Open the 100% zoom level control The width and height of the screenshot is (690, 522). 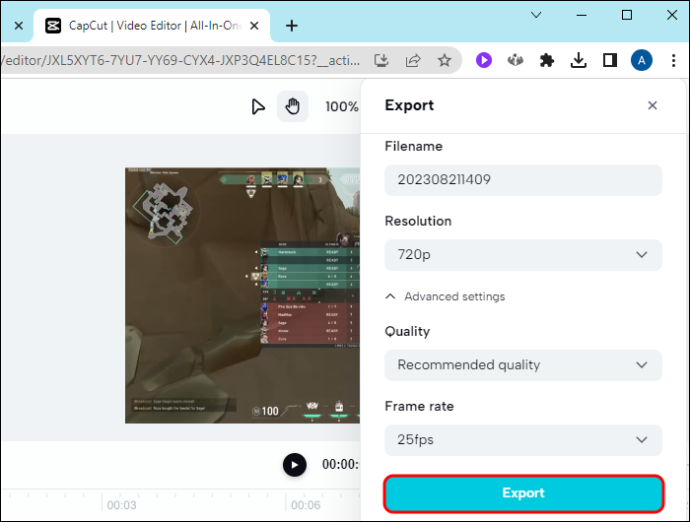341,107
